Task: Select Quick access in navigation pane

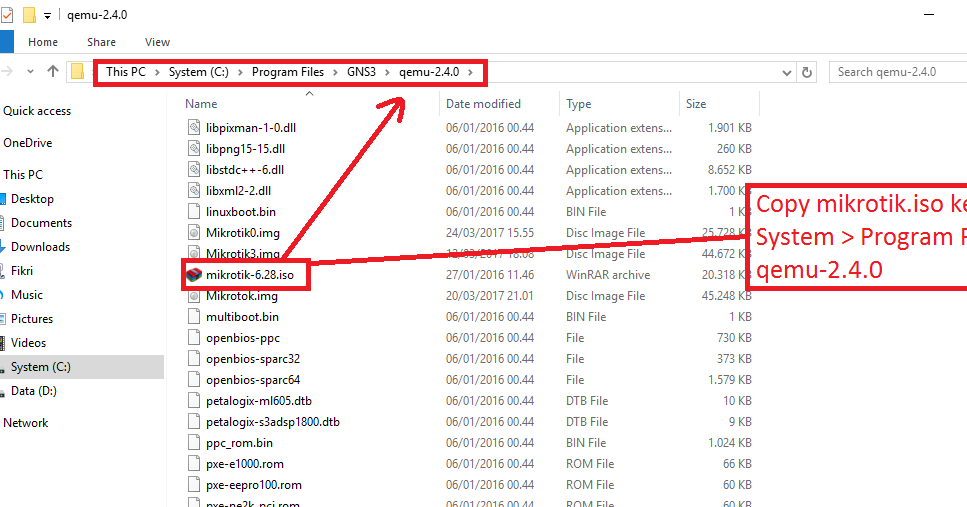Action: pyautogui.click(x=37, y=111)
